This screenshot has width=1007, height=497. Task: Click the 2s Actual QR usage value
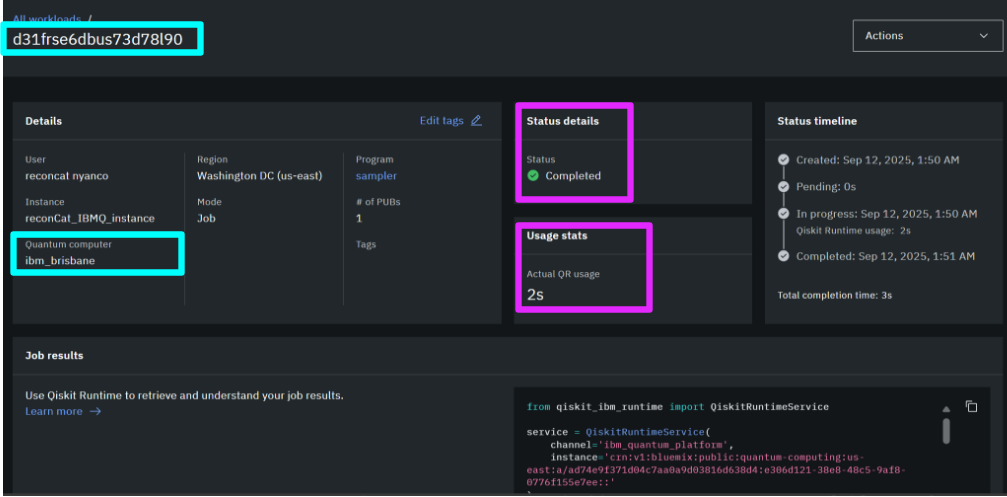pos(536,295)
